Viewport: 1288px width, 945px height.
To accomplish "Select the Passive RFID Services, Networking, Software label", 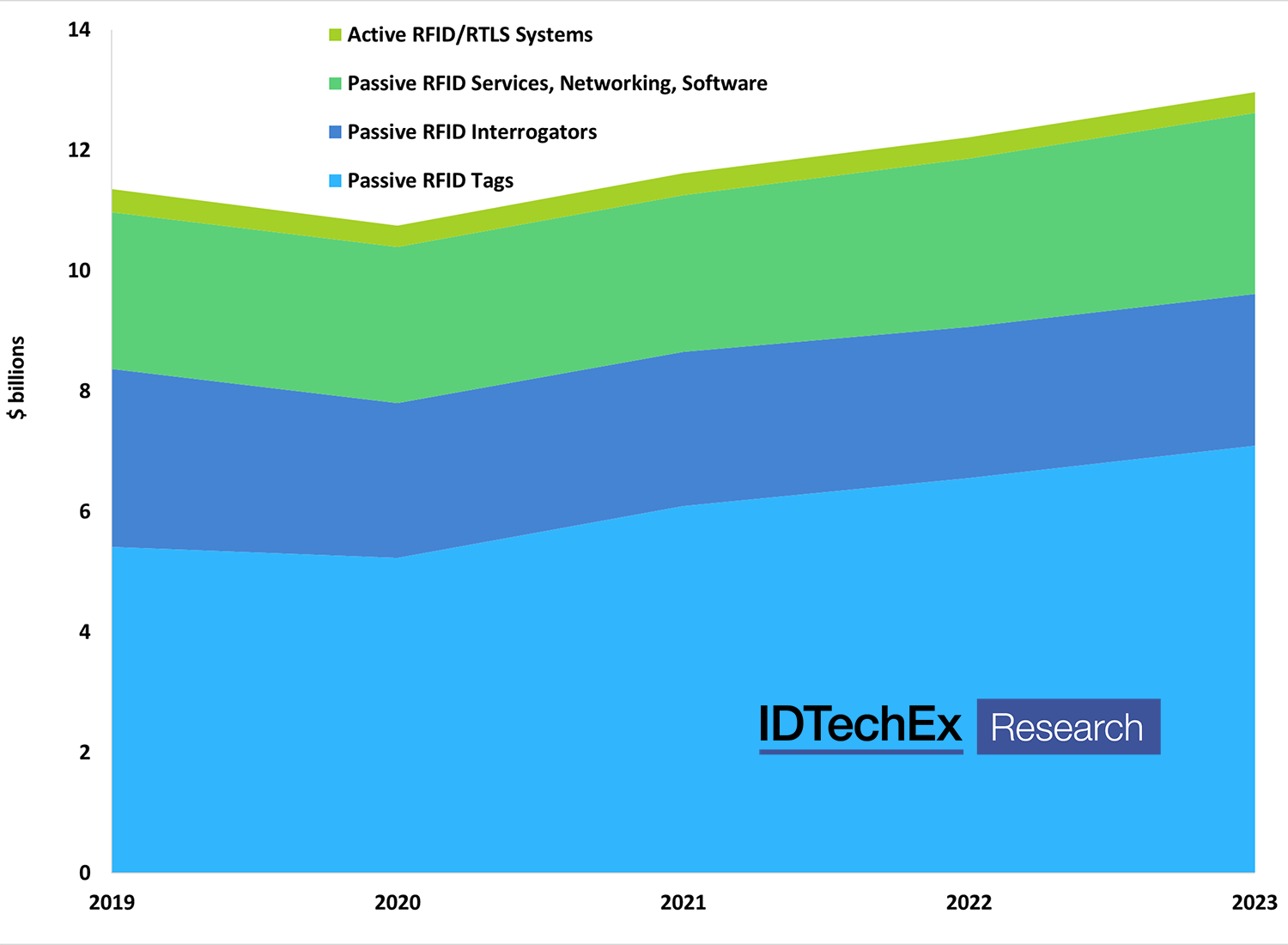I will coord(557,83).
